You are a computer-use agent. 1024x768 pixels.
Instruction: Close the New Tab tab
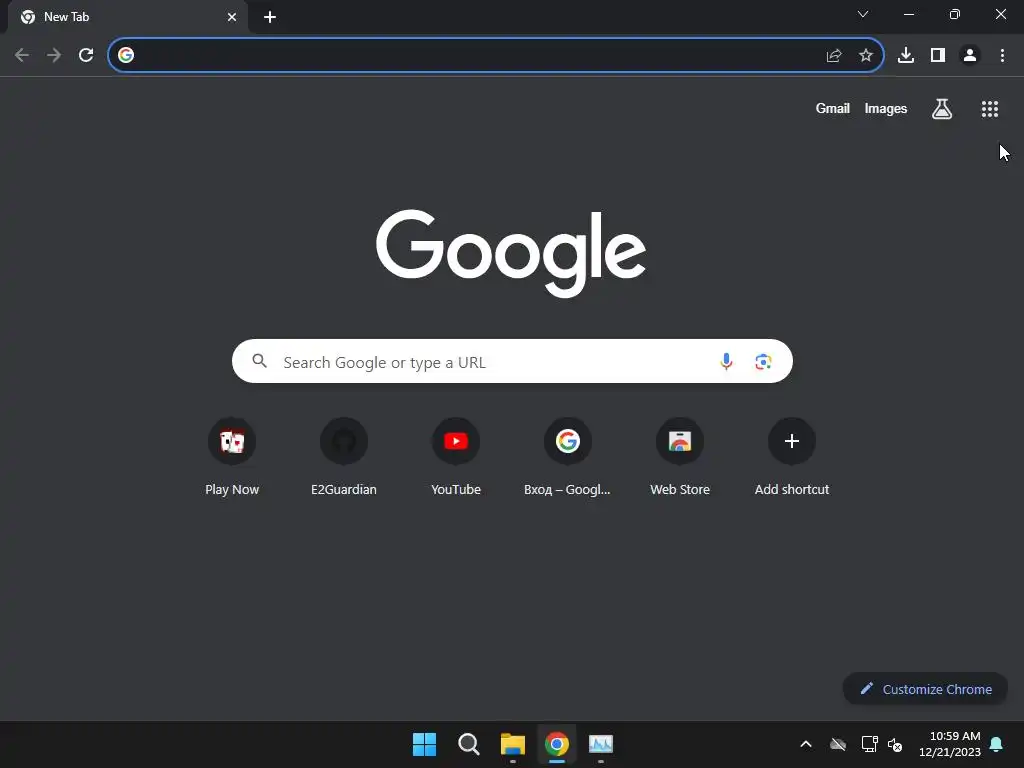pyautogui.click(x=232, y=17)
